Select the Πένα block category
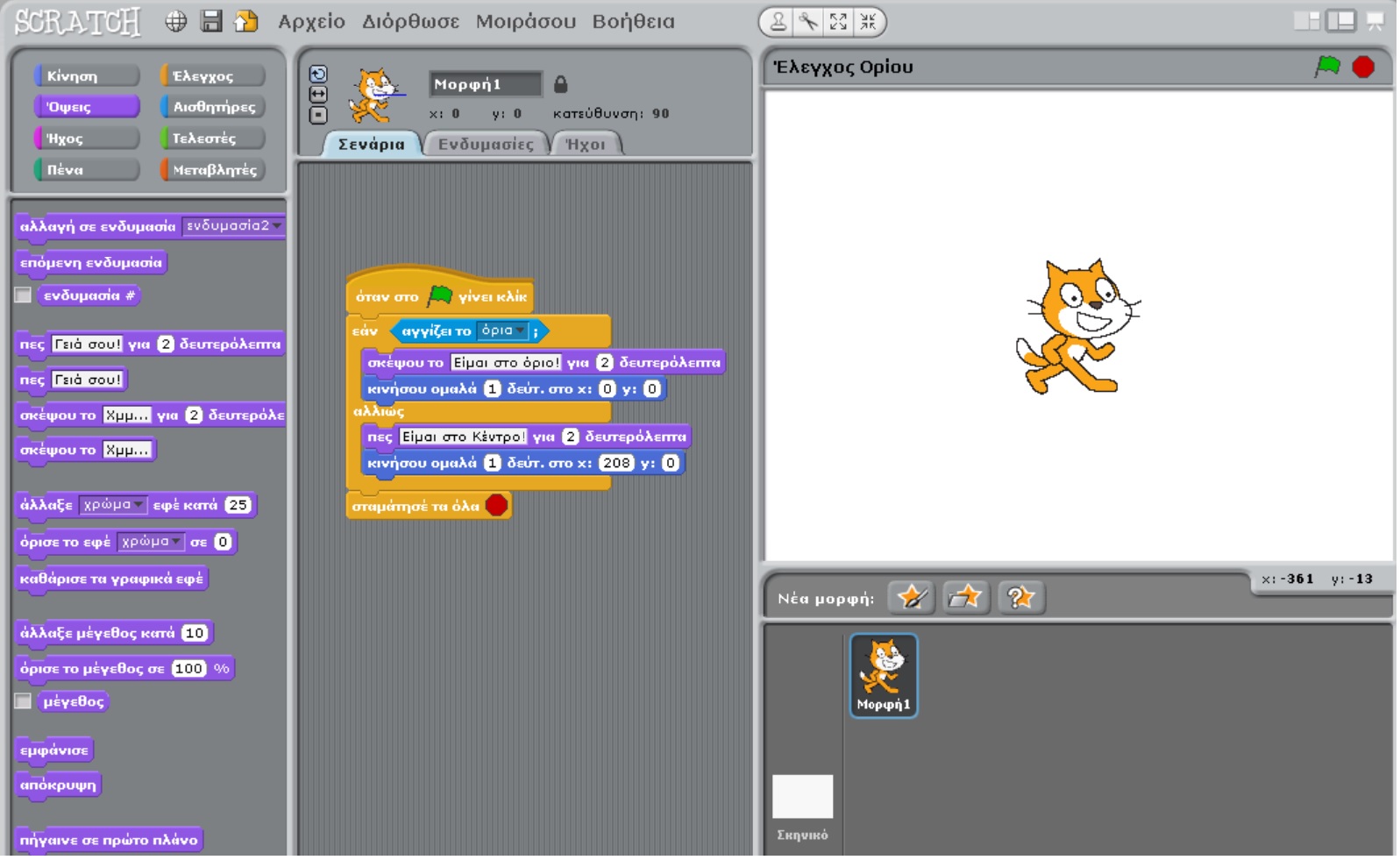The height and width of the screenshot is (860, 1400). tap(87, 170)
